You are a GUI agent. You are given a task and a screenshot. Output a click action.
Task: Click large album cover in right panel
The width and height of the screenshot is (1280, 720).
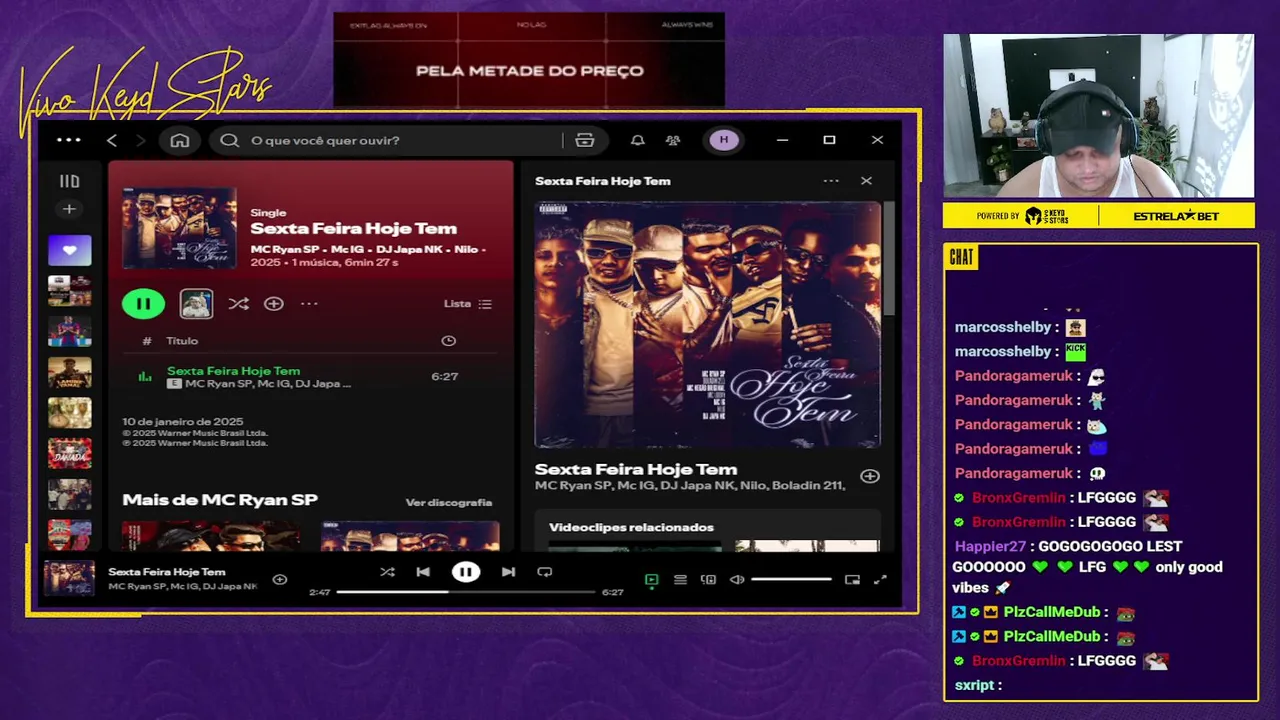coord(707,324)
